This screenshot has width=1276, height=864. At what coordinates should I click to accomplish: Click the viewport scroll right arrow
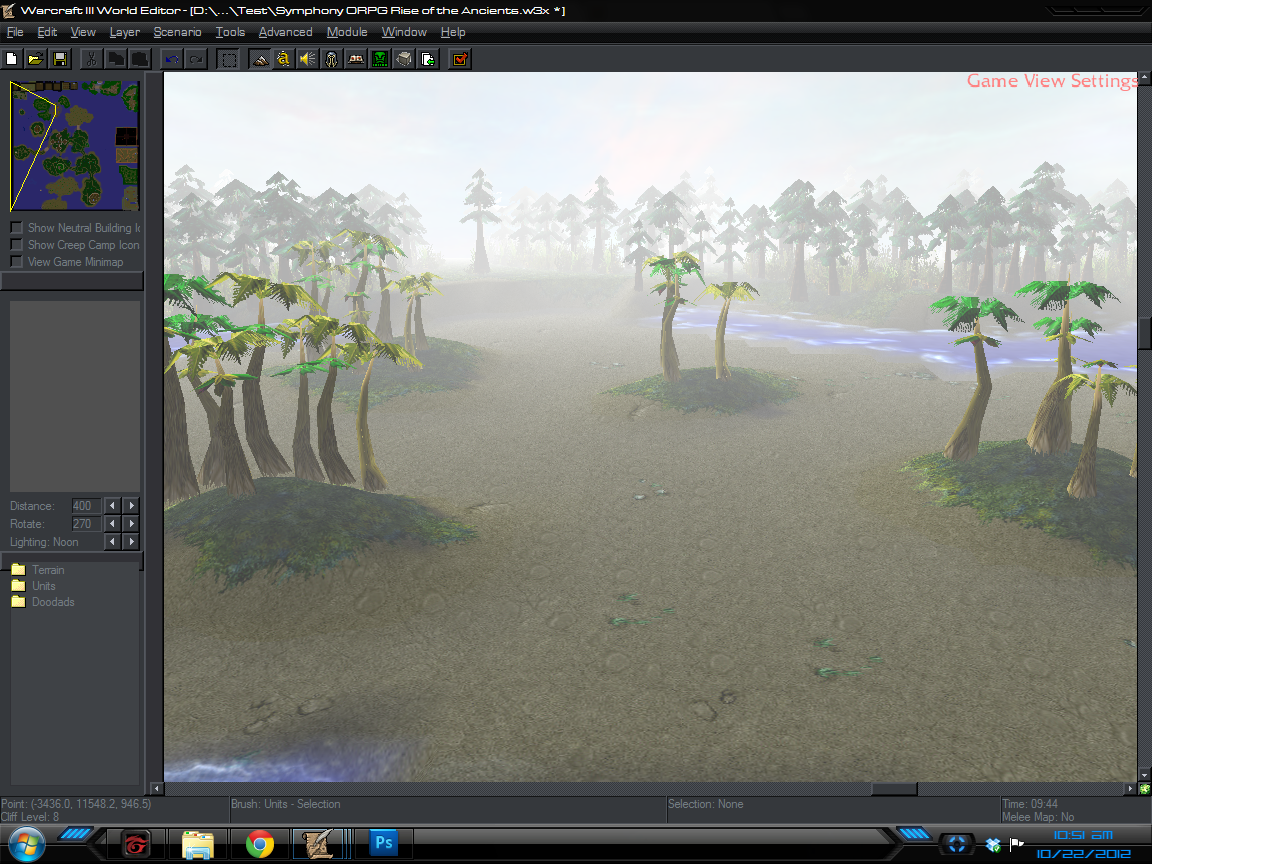coord(1131,789)
